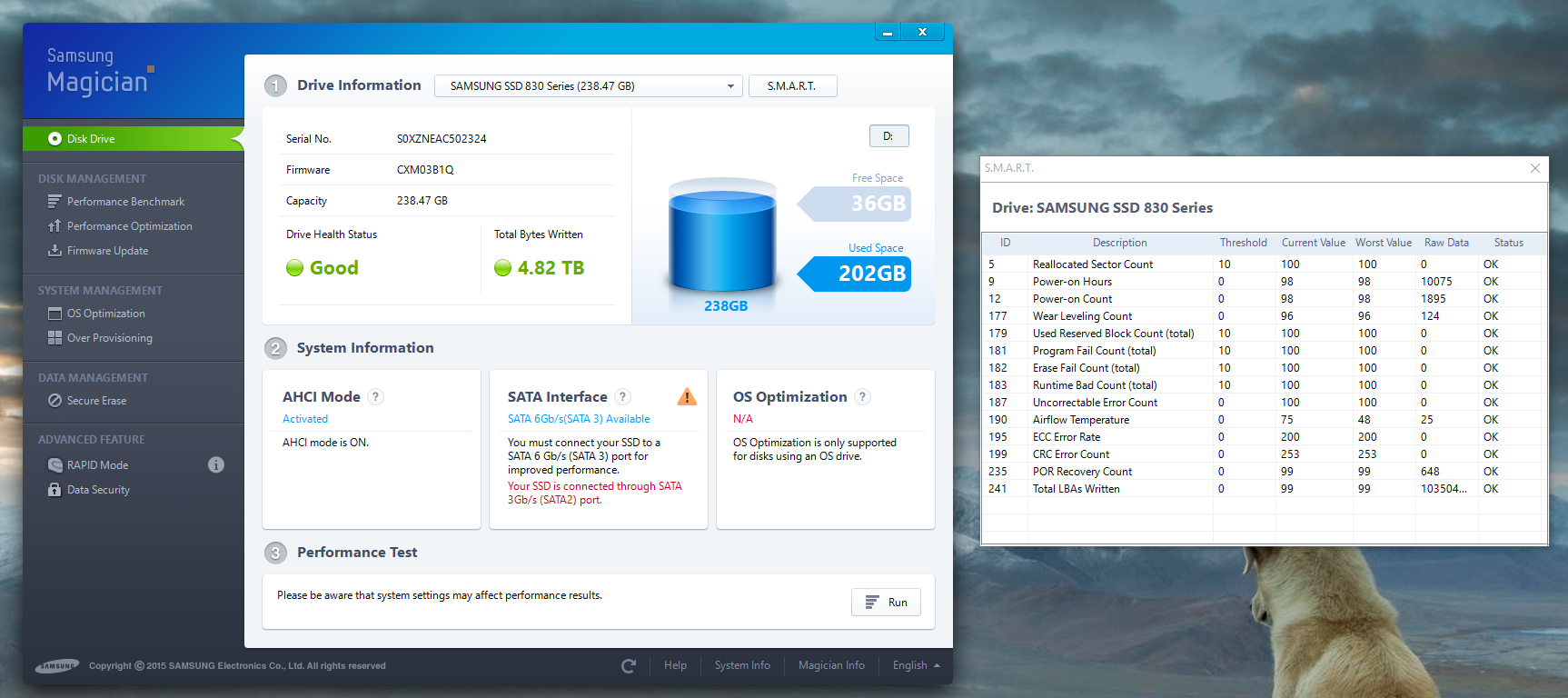1568x698 pixels.
Task: Click the Over Provisioning grid icon
Action: coord(55,338)
